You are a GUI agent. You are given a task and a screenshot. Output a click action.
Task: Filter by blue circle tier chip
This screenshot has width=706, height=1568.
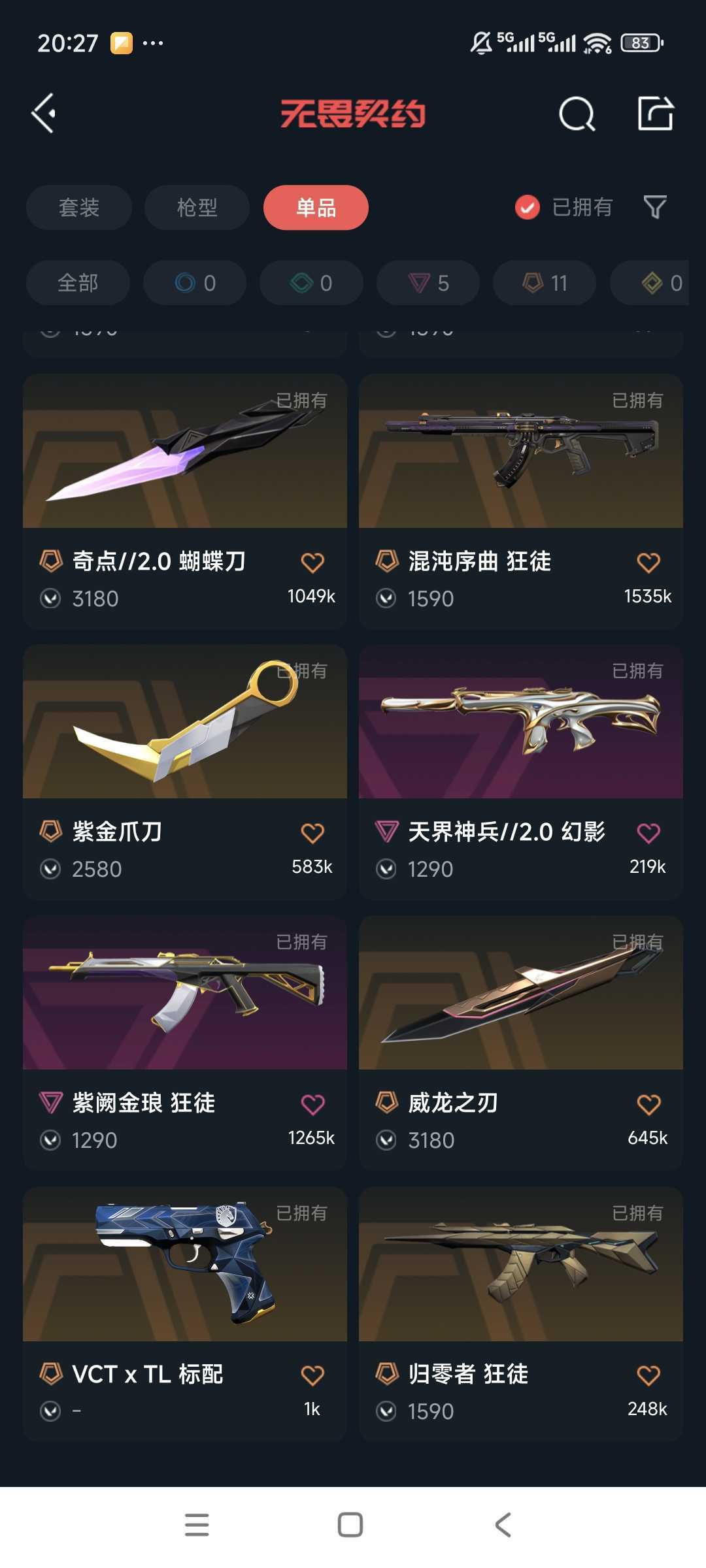pyautogui.click(x=195, y=283)
